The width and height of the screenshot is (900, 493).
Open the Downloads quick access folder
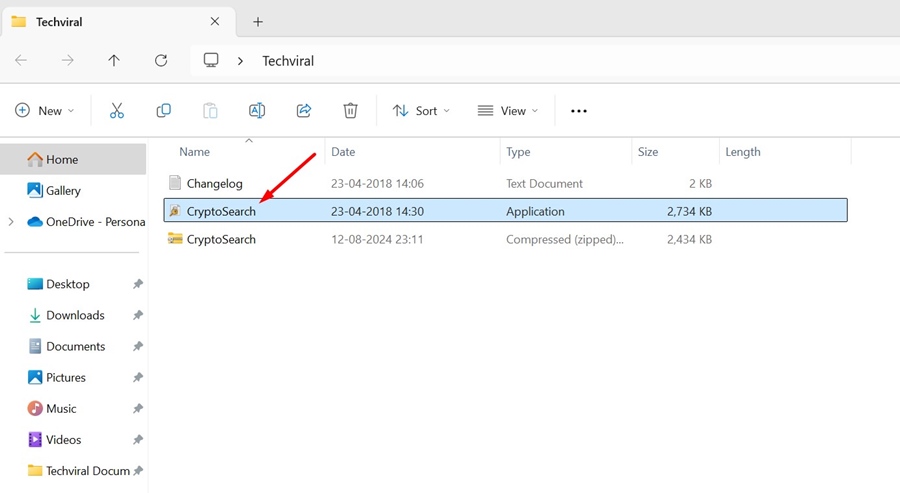66,315
